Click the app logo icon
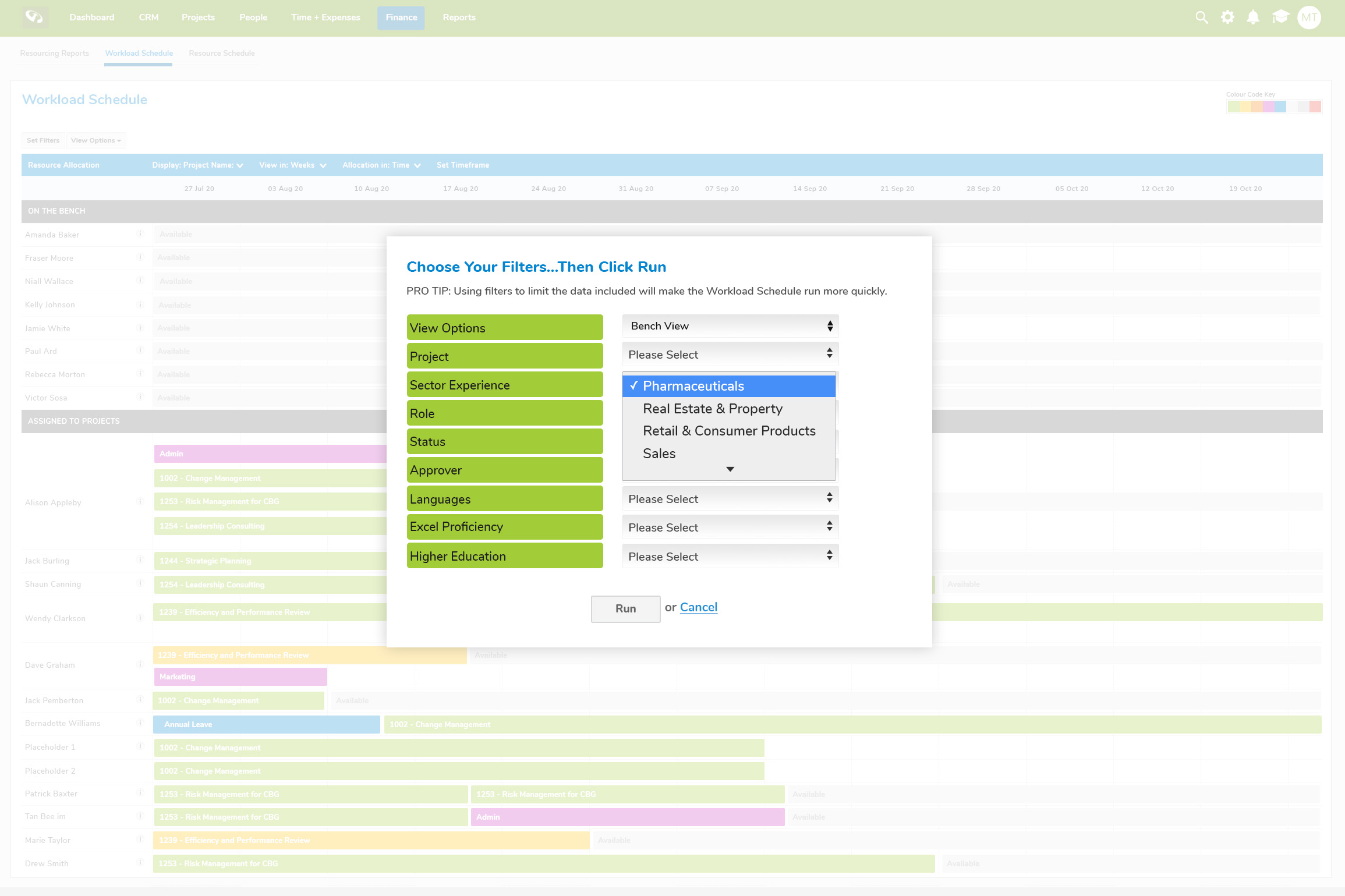This screenshot has width=1345, height=896. pyautogui.click(x=34, y=17)
